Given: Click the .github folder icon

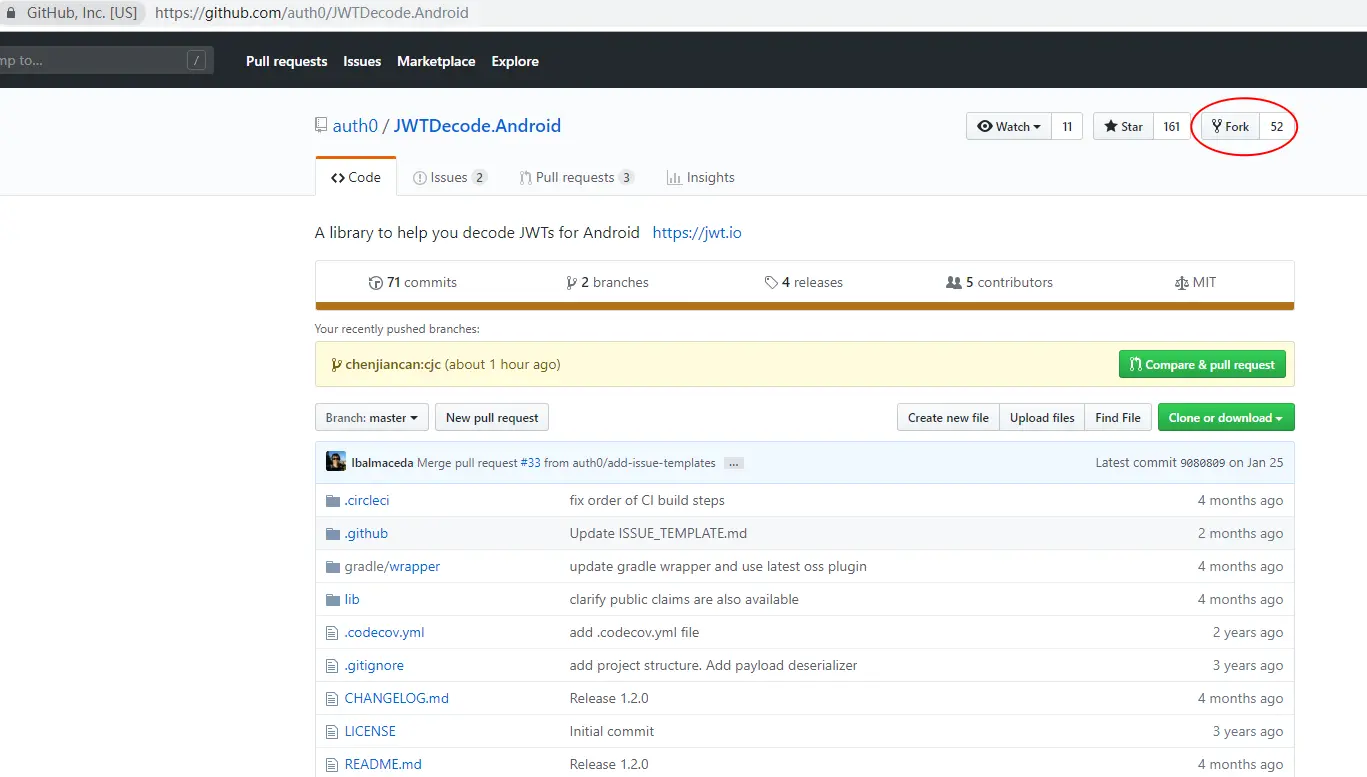Looking at the screenshot, I should [x=333, y=533].
